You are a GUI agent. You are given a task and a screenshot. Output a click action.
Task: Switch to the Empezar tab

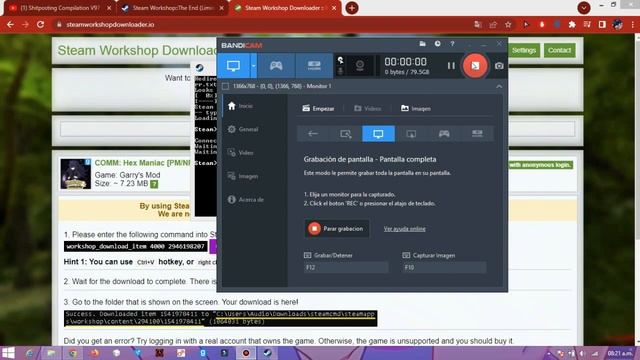(318, 108)
